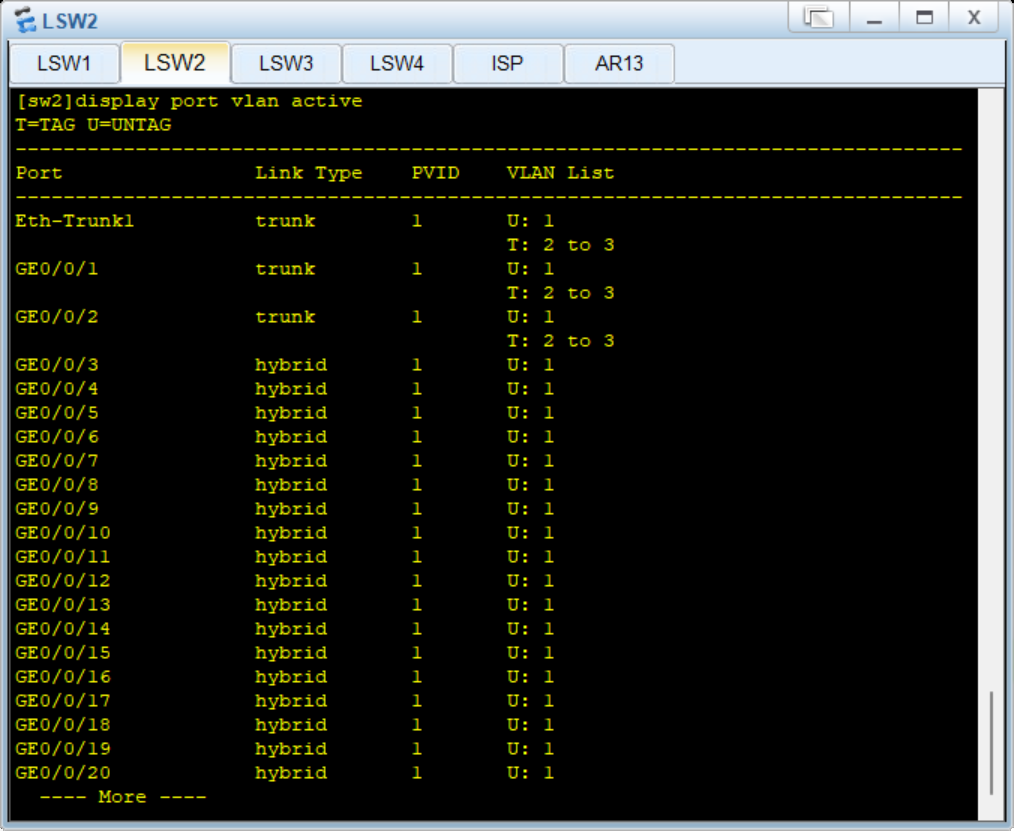
Task: Click the 'VLAN List' column header
Action: 560,173
